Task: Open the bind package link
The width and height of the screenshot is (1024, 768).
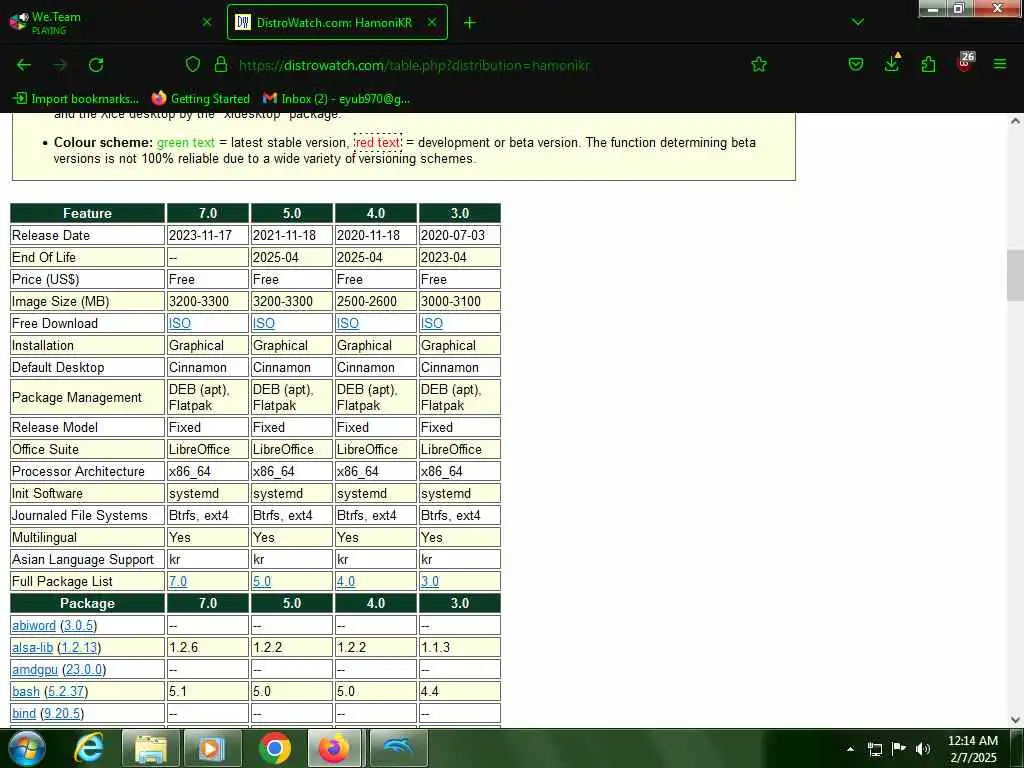Action: (x=24, y=713)
